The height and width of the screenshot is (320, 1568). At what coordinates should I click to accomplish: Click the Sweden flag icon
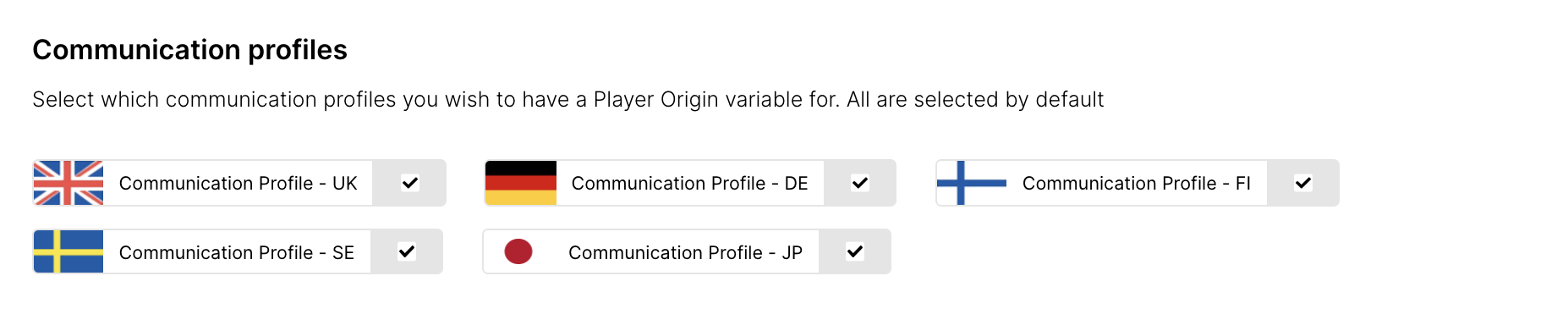point(69,251)
